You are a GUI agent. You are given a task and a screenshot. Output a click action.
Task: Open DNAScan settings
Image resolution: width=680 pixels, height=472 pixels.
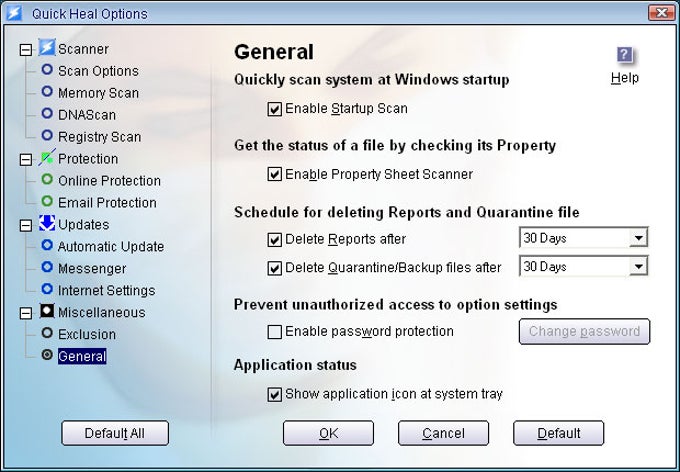pyautogui.click(x=87, y=115)
